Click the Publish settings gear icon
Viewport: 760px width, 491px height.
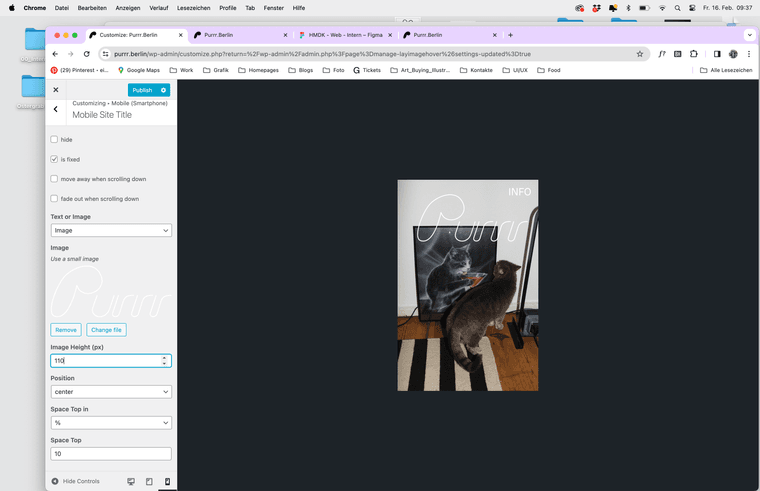164,90
